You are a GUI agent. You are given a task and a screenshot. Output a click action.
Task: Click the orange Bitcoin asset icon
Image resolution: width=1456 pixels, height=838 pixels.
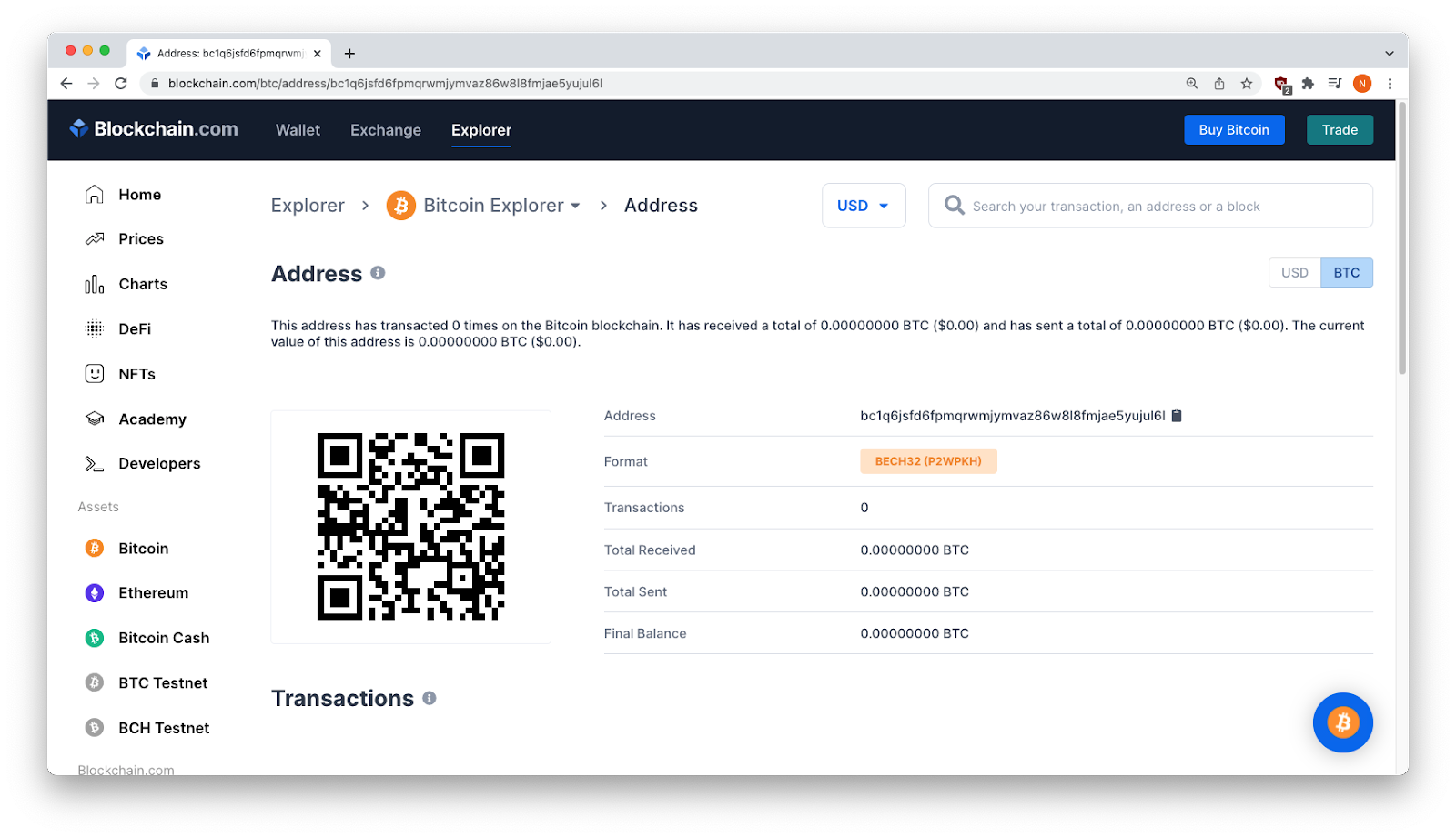point(95,548)
